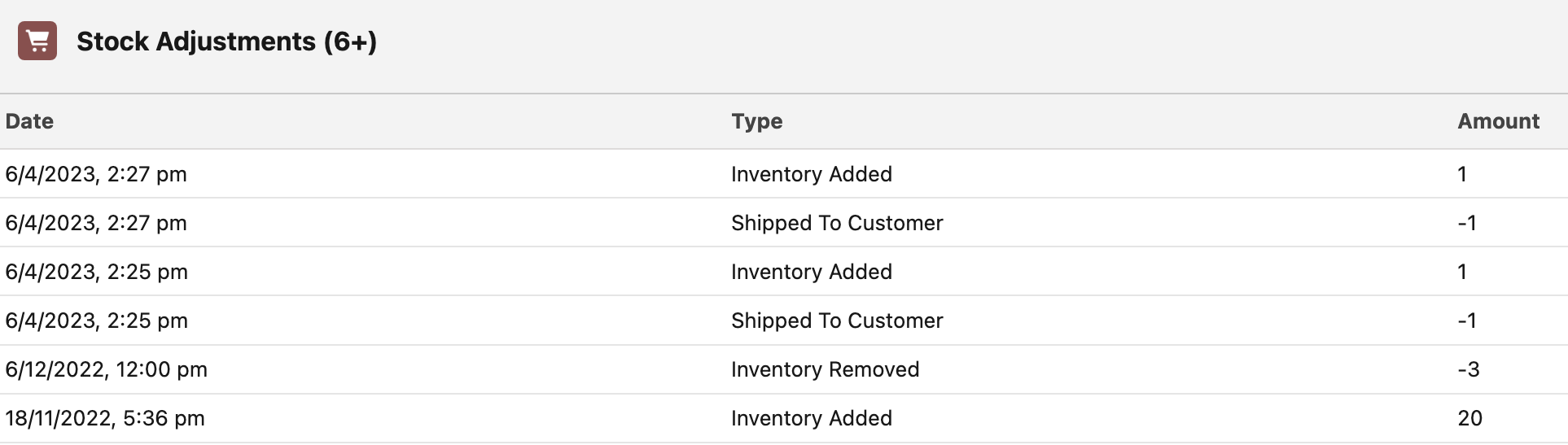Click date of 2:27 pm Inventory Added row
The width and height of the screenshot is (1568, 445).
(96, 174)
